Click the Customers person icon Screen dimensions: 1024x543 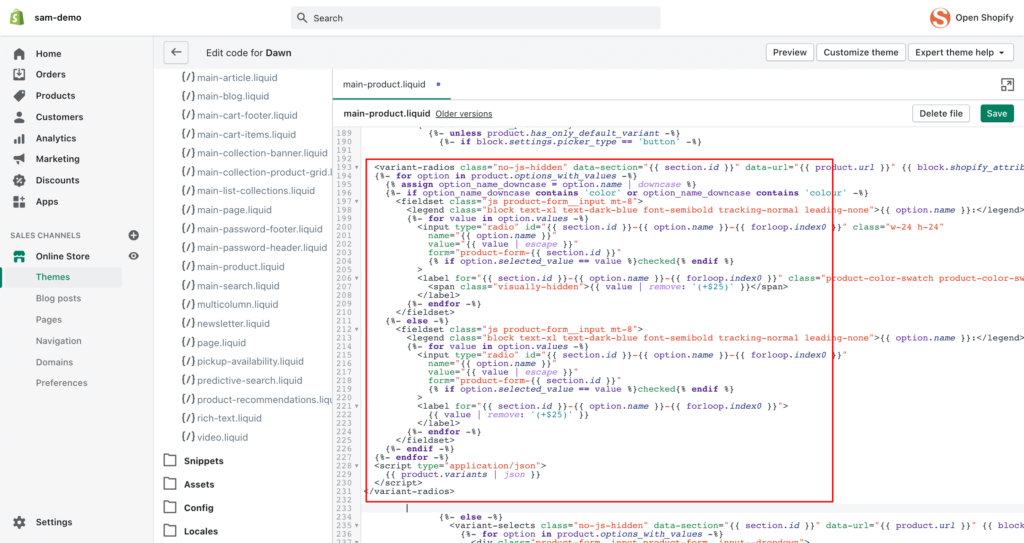tap(19, 117)
